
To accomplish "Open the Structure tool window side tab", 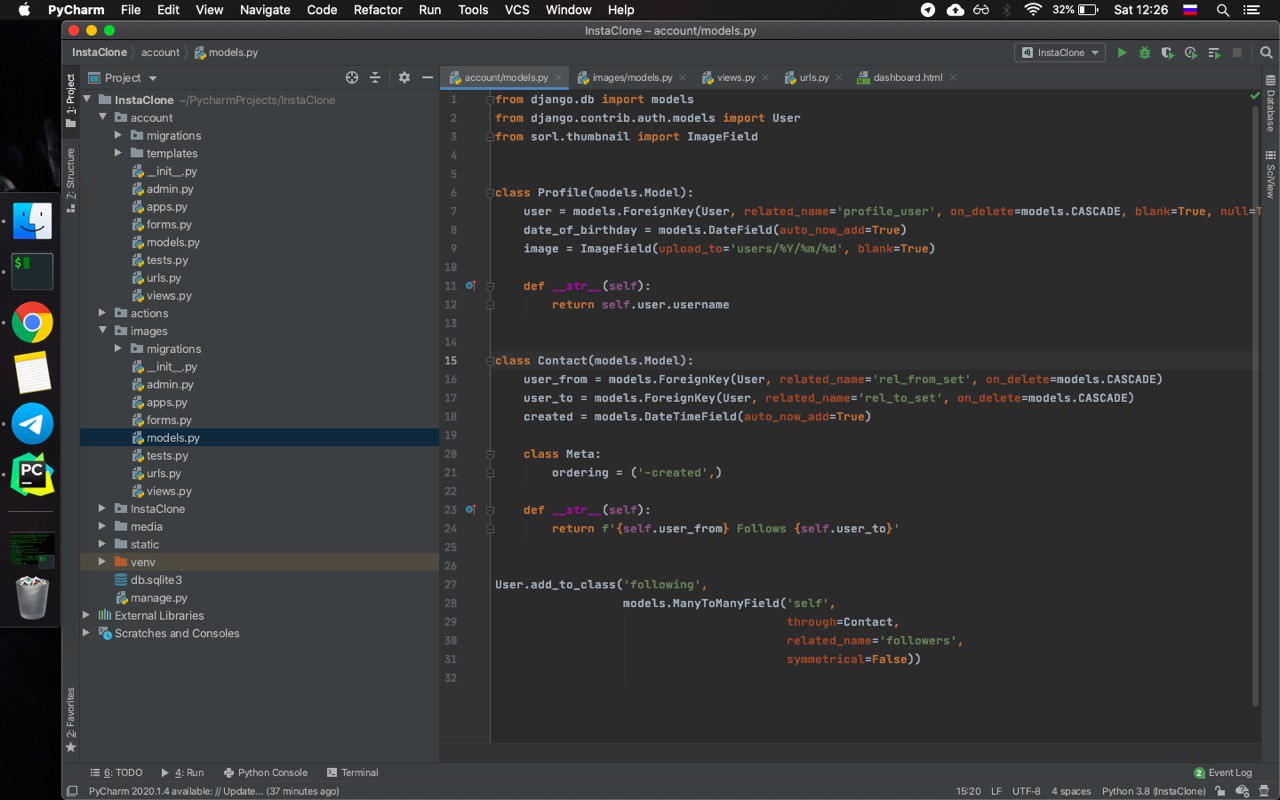I will pyautogui.click(x=71, y=180).
